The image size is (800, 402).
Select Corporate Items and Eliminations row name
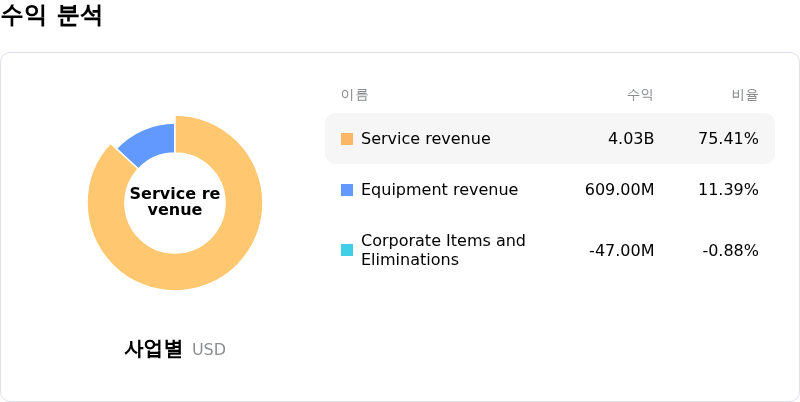pyautogui.click(x=443, y=250)
